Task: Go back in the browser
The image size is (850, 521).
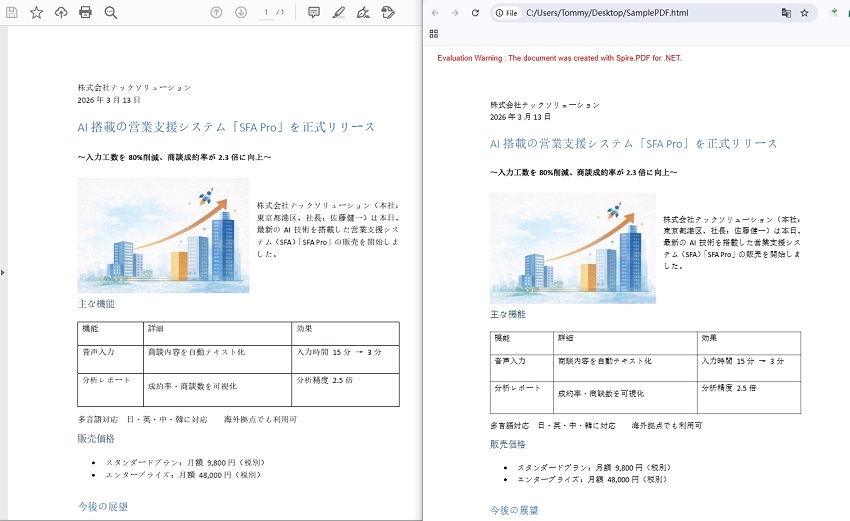Action: tap(435, 12)
